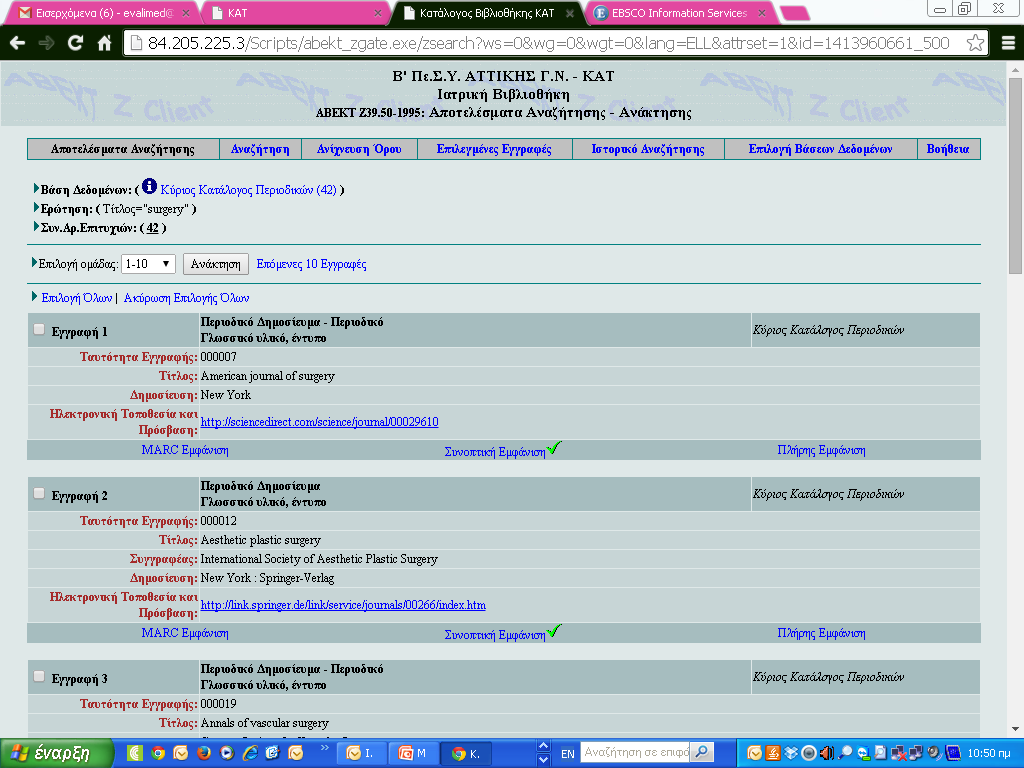Open the Αναζήτηση menu item
Image resolution: width=1024 pixels, height=768 pixels.
point(260,149)
